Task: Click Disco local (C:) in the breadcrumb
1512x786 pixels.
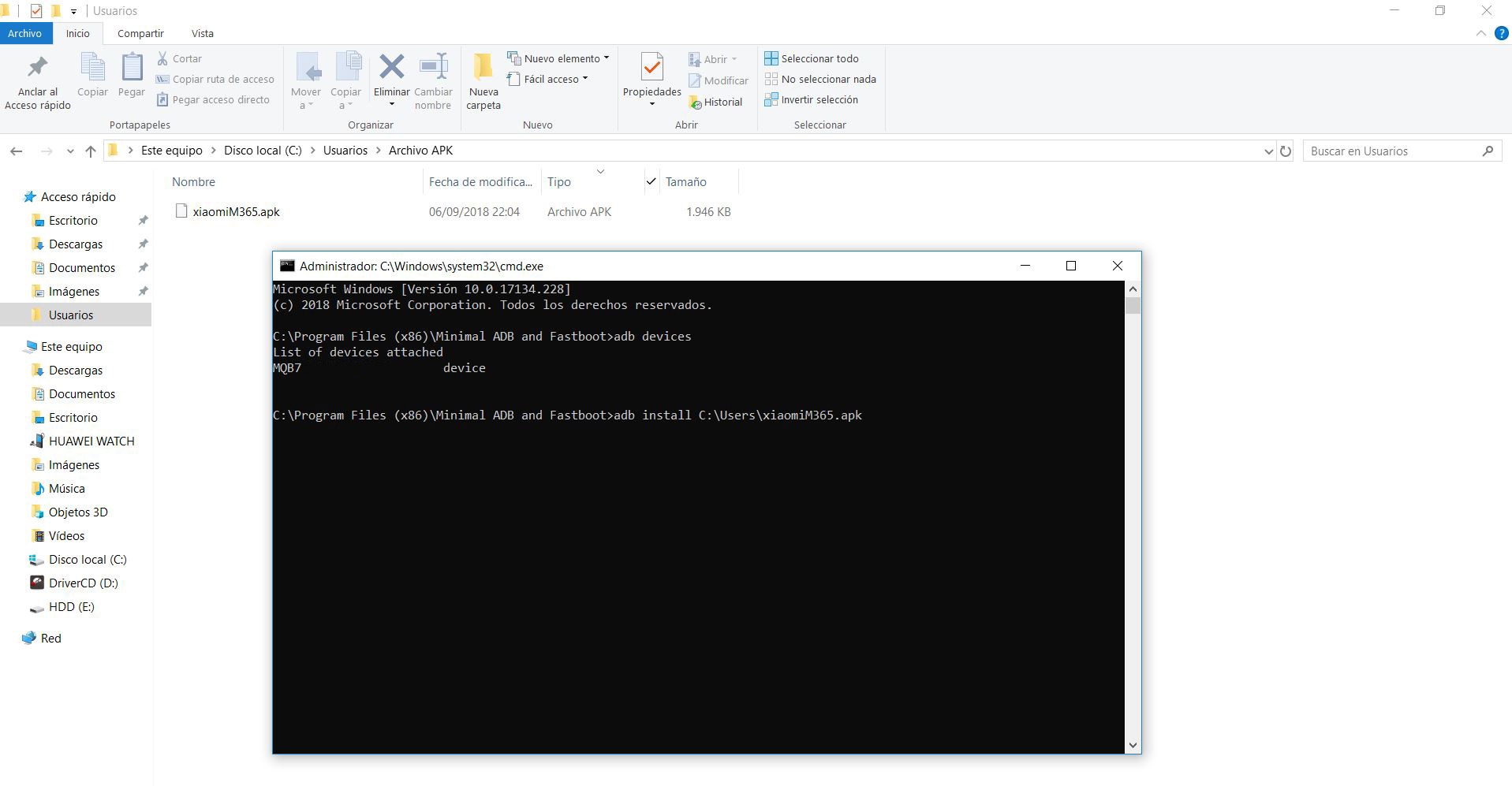Action: pyautogui.click(x=263, y=151)
